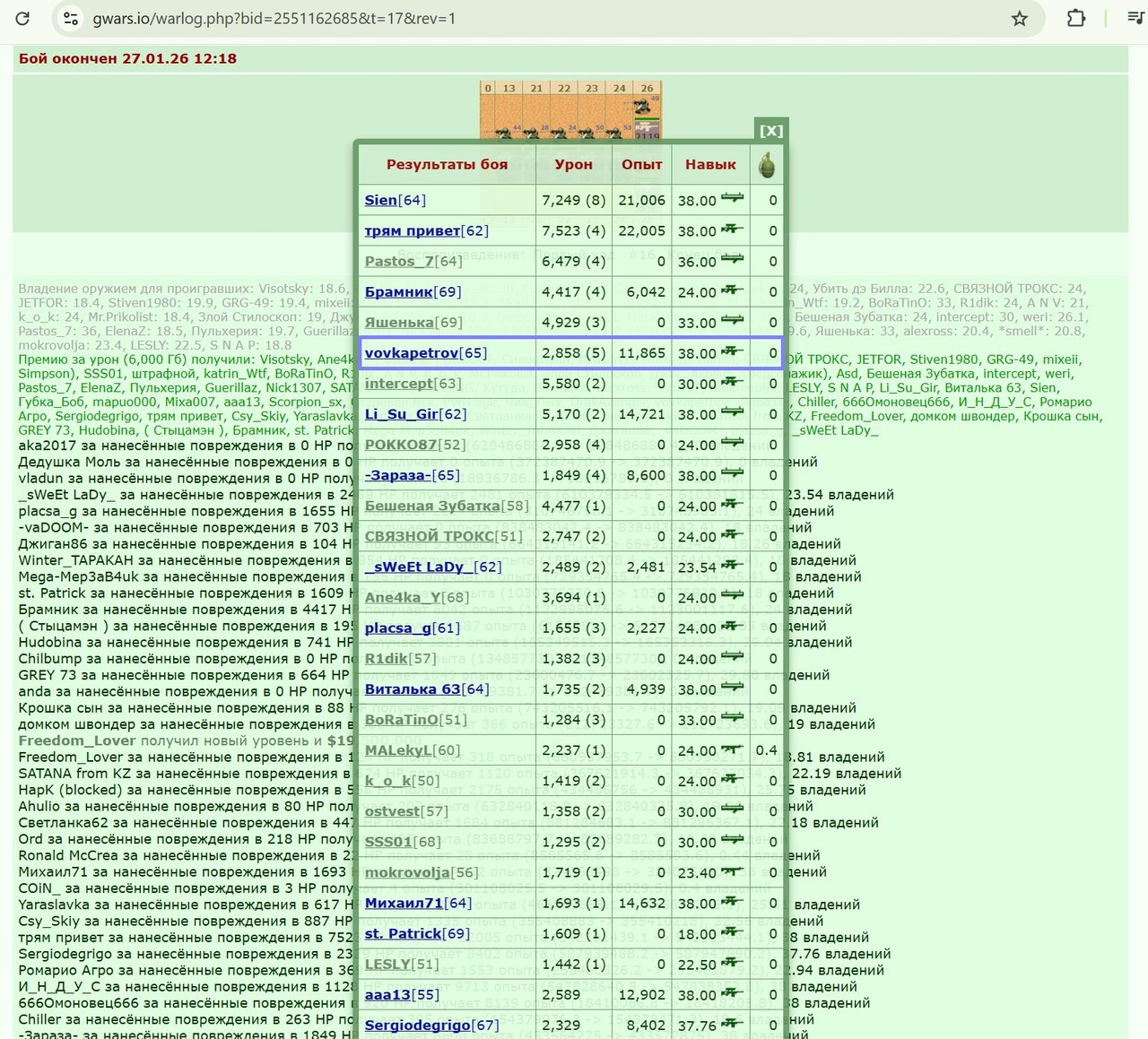Click weapon skill icon in Pastos_7 row
Viewport: 1148px width, 1039px height.
[x=733, y=259]
